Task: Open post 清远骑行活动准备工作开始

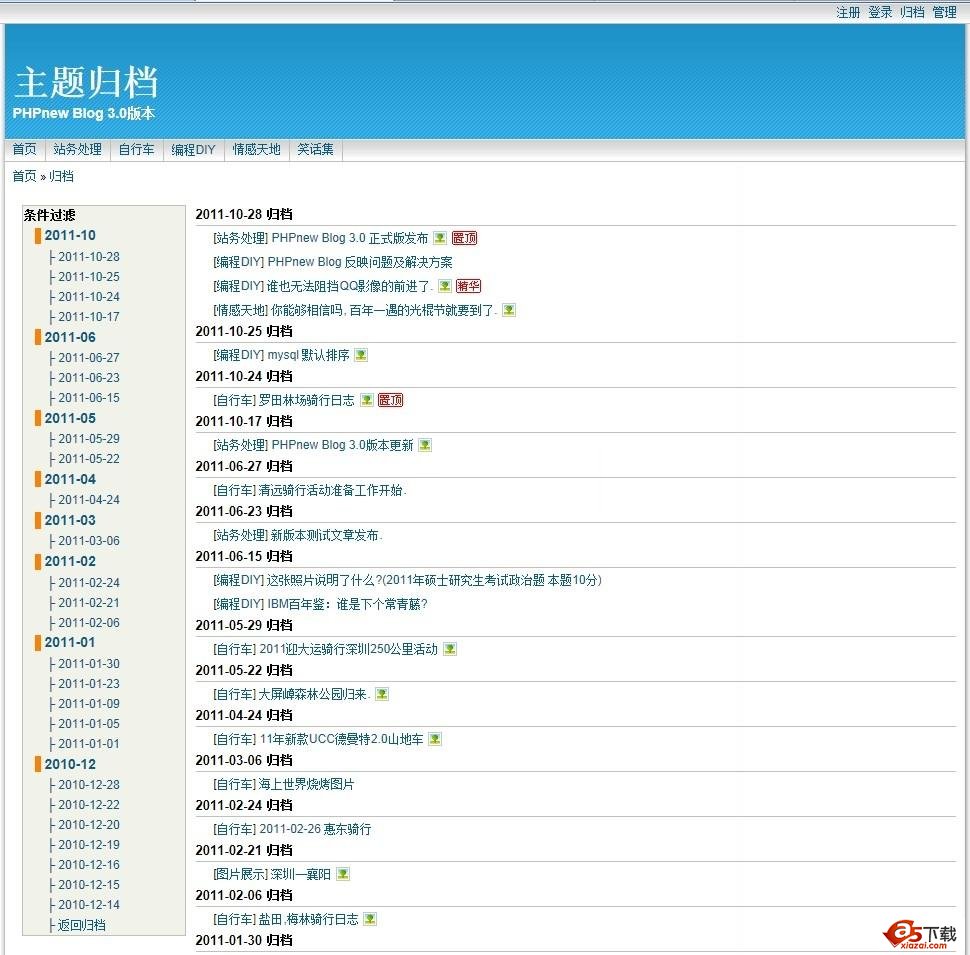Action: pyautogui.click(x=332, y=490)
